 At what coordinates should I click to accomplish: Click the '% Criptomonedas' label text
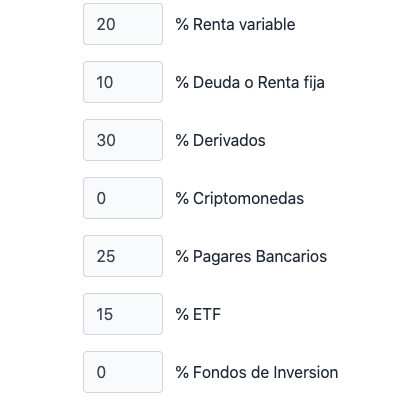pos(240,199)
